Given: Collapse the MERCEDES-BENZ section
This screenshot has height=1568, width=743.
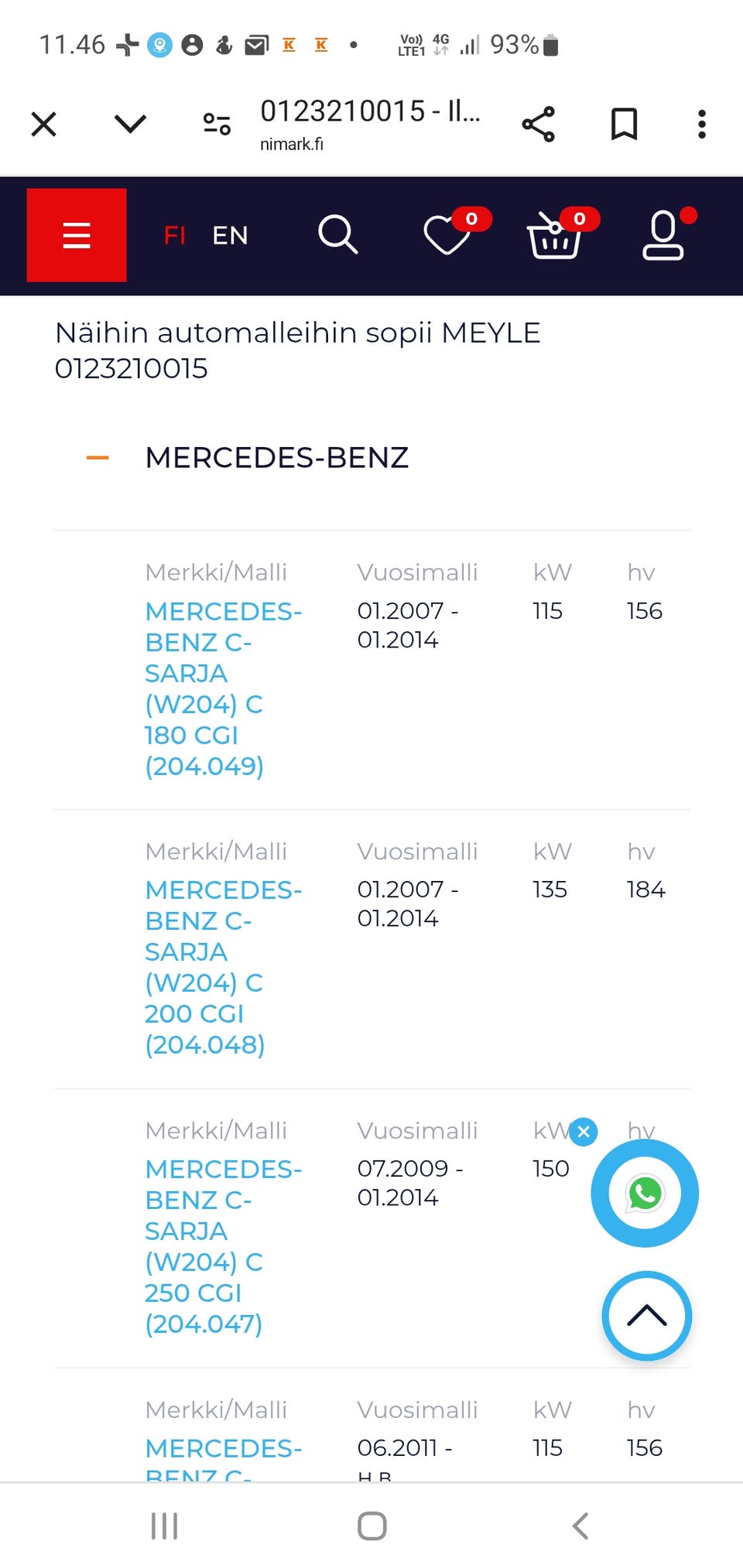Looking at the screenshot, I should (x=98, y=458).
